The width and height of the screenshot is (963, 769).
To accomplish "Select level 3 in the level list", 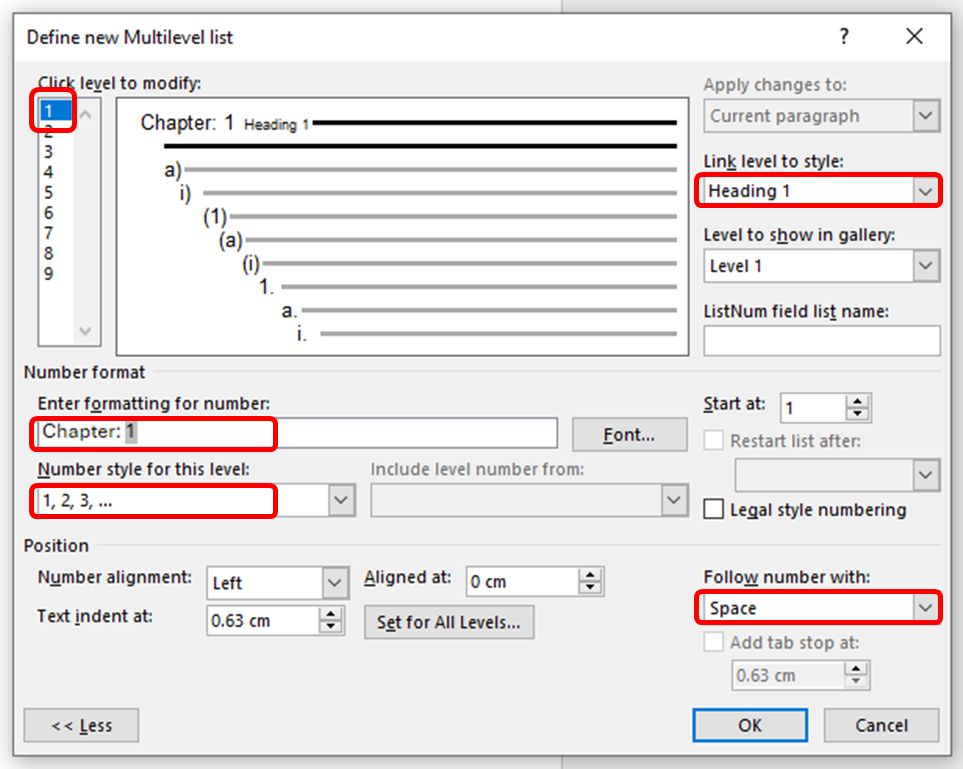I will click(x=48, y=152).
